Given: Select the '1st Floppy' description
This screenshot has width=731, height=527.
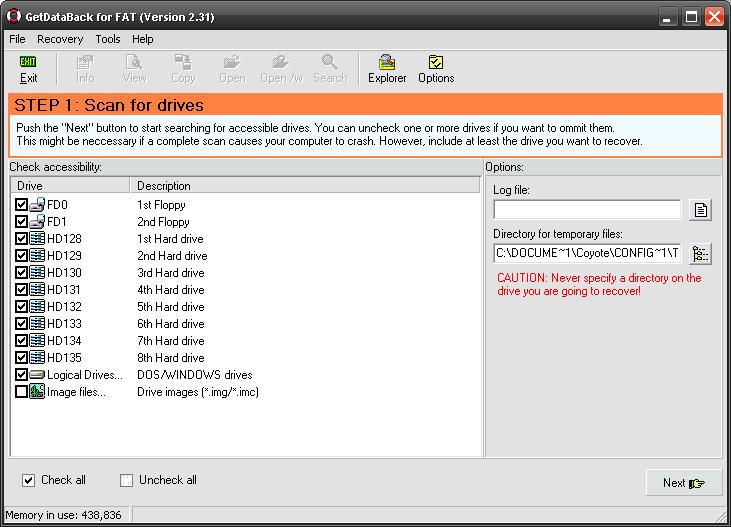Looking at the screenshot, I should (x=161, y=205).
